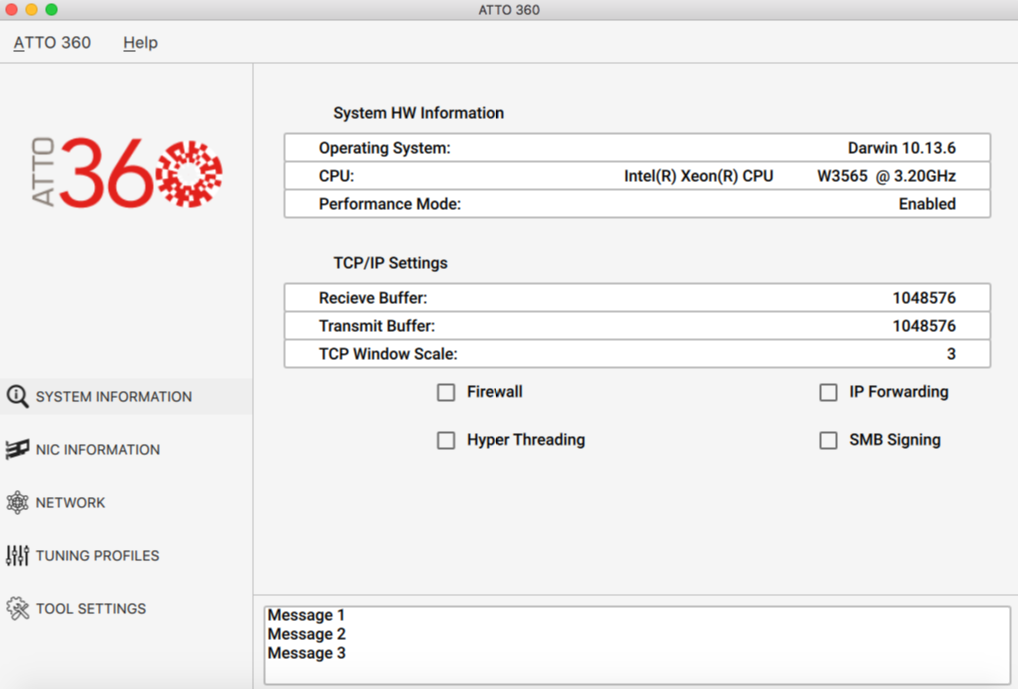This screenshot has height=689, width=1018.
Task: Click the System Information magnifier icon
Action: tap(18, 397)
